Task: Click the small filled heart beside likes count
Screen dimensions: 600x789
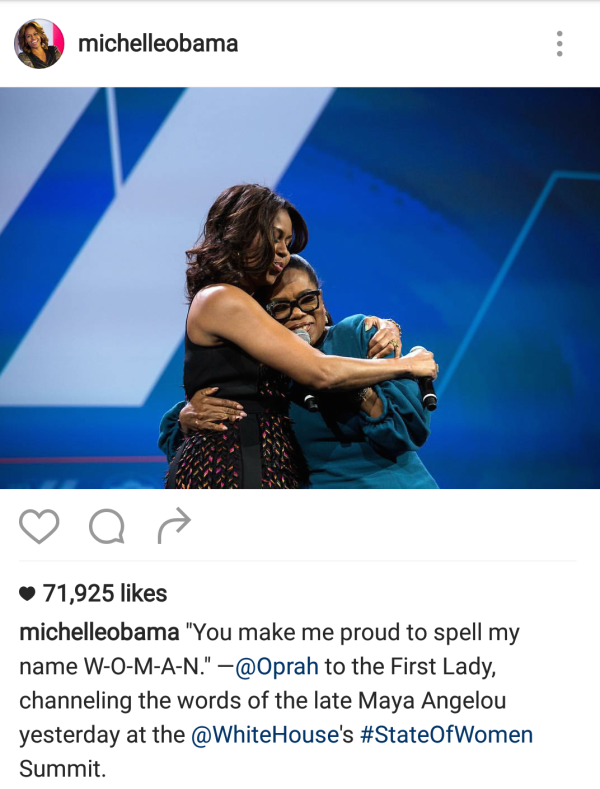Action: tap(27, 594)
